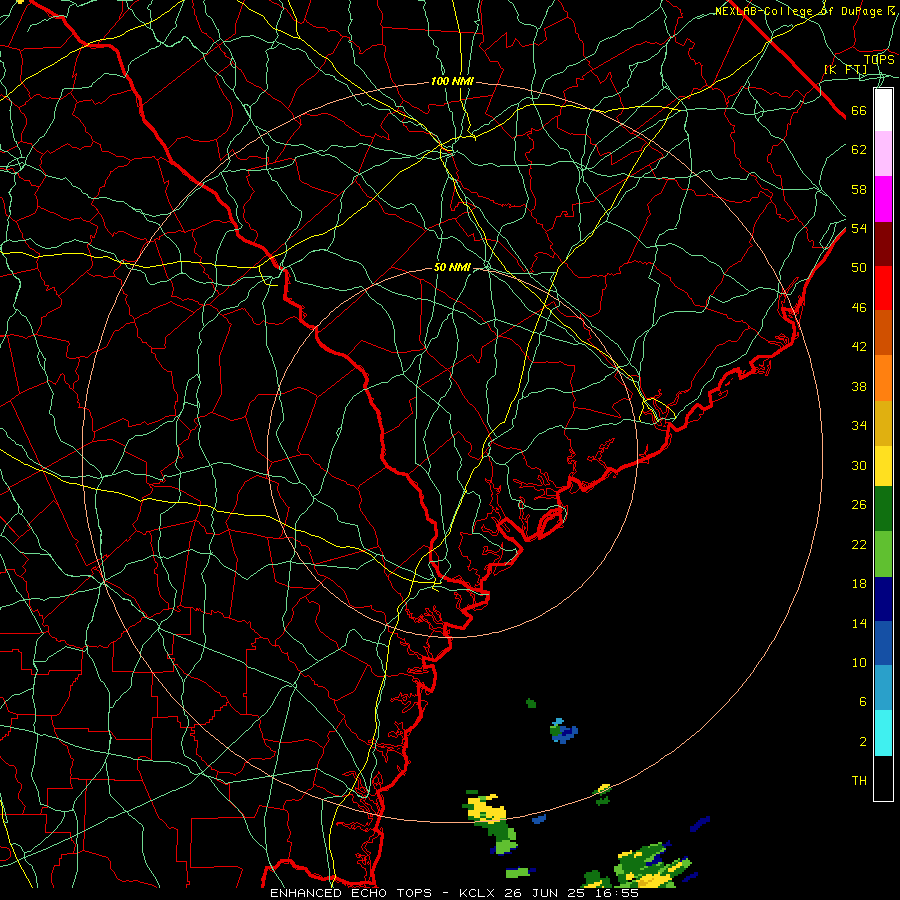Click the bright red 46-50 kft band
This screenshot has height=900, width=900.
pyautogui.click(x=883, y=288)
